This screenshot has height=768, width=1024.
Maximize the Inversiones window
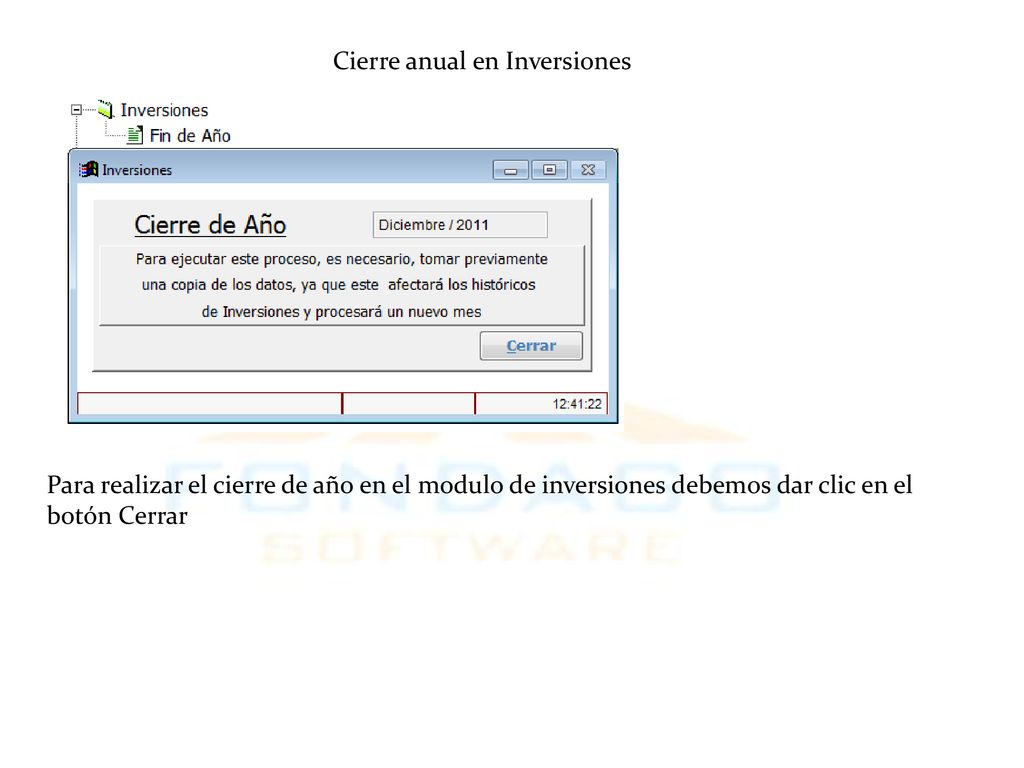[x=549, y=170]
